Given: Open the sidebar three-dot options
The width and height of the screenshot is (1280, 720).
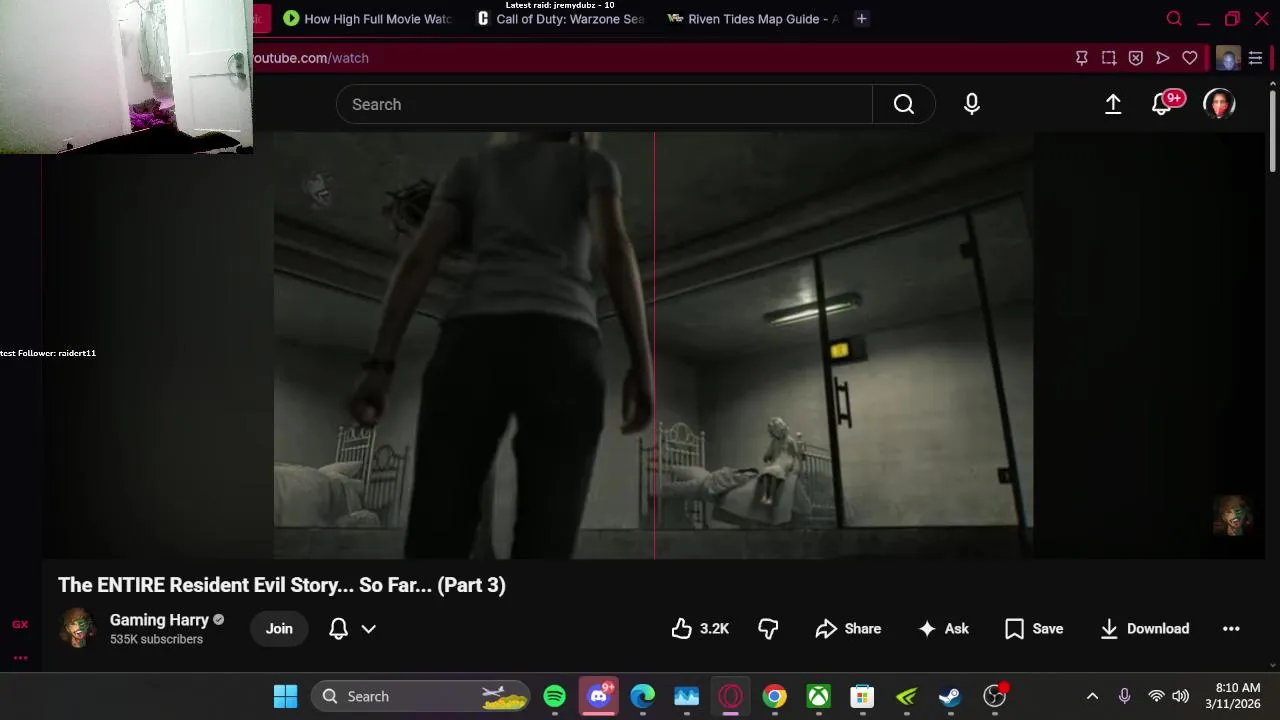Looking at the screenshot, I should click(20, 657).
